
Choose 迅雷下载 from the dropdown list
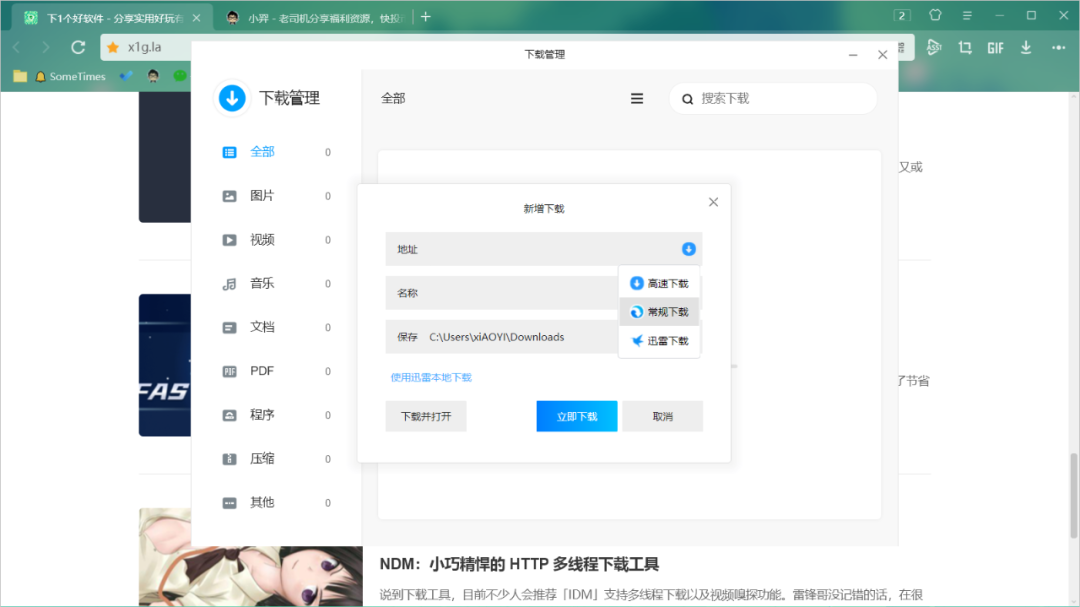pyautogui.click(x=660, y=341)
